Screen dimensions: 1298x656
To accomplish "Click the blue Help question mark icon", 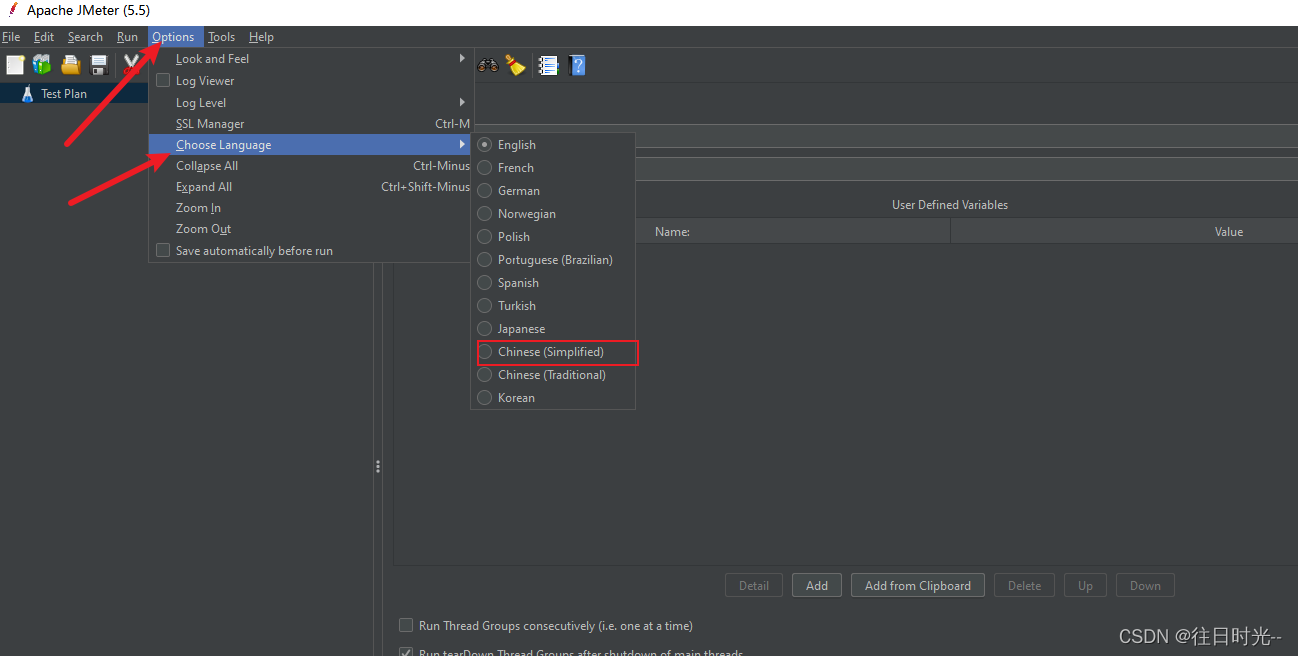I will click(x=577, y=65).
